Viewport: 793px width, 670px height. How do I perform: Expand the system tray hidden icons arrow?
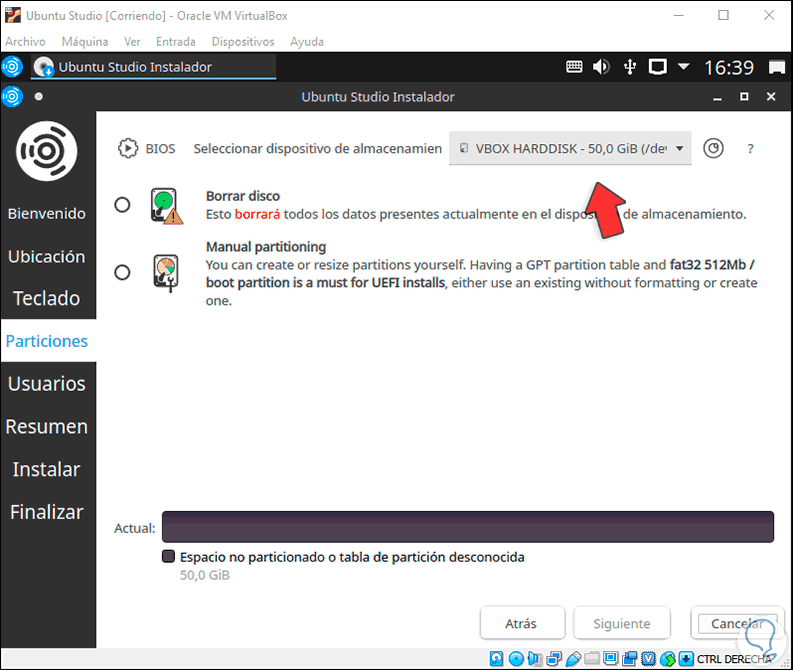click(x=684, y=66)
